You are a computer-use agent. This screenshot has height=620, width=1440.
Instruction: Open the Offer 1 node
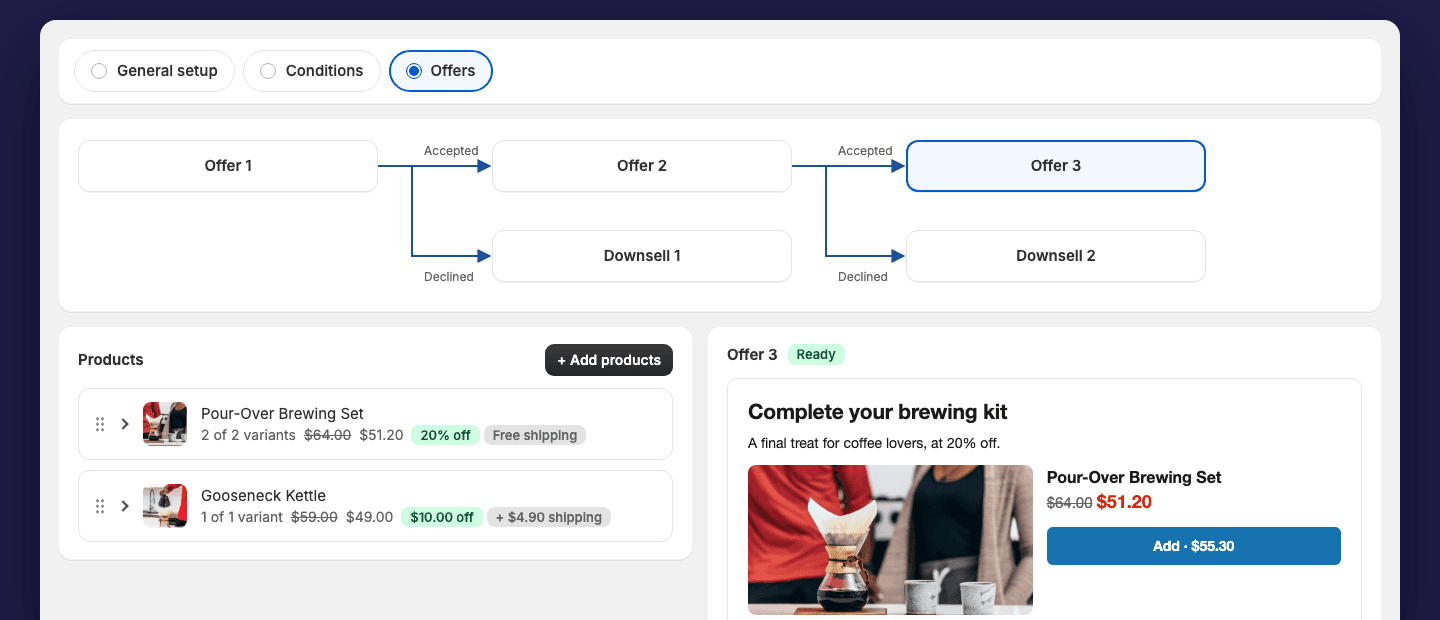coord(228,166)
